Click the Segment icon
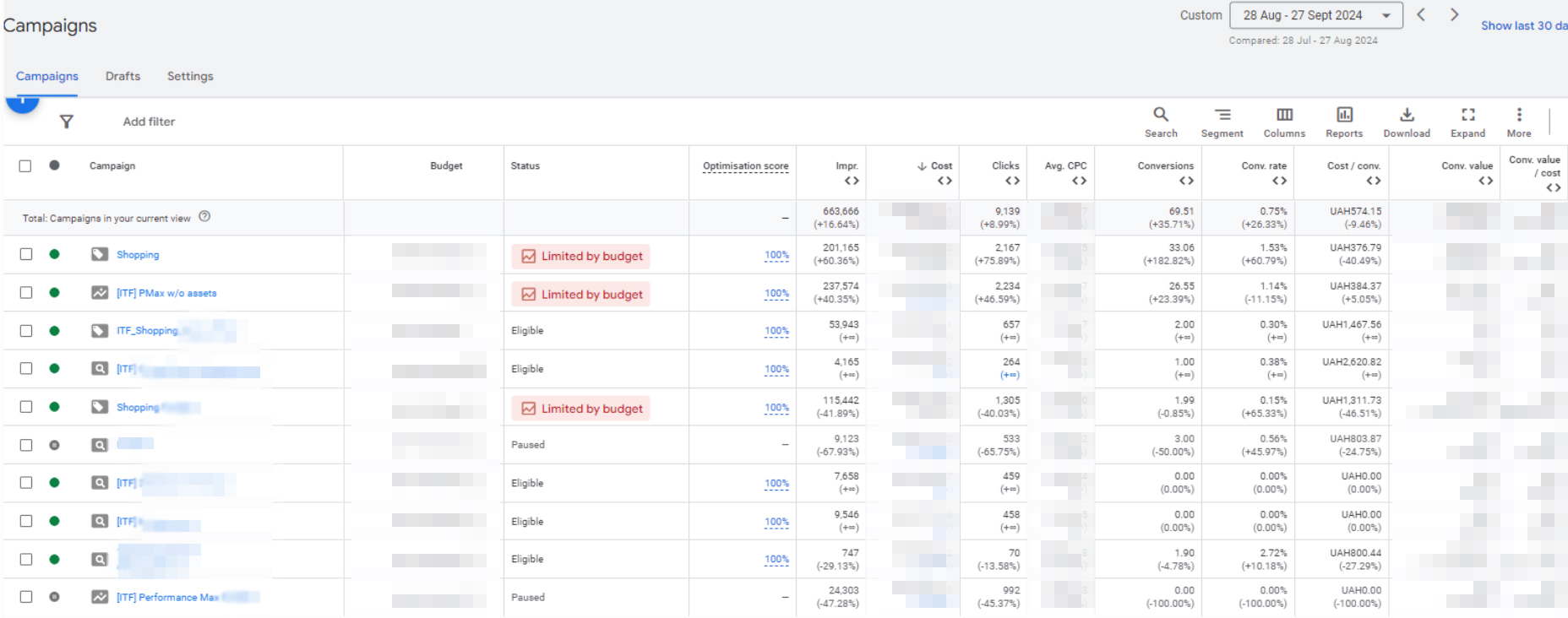The width and height of the screenshot is (1568, 618). [1222, 122]
